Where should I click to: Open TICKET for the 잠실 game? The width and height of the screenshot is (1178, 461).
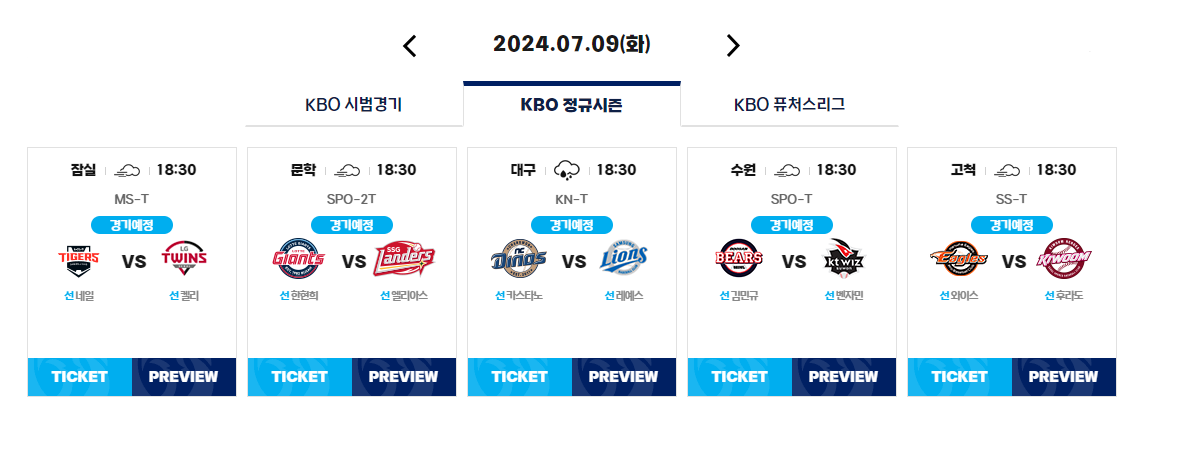click(x=80, y=377)
